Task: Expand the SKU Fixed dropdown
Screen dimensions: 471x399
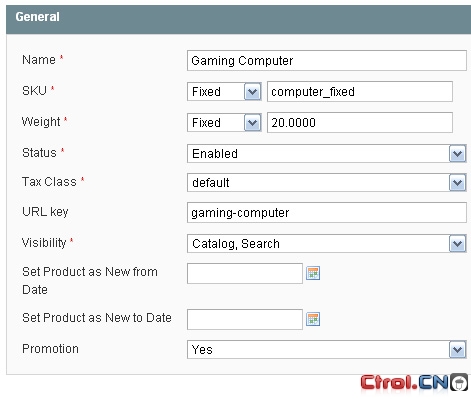Action: [224, 92]
